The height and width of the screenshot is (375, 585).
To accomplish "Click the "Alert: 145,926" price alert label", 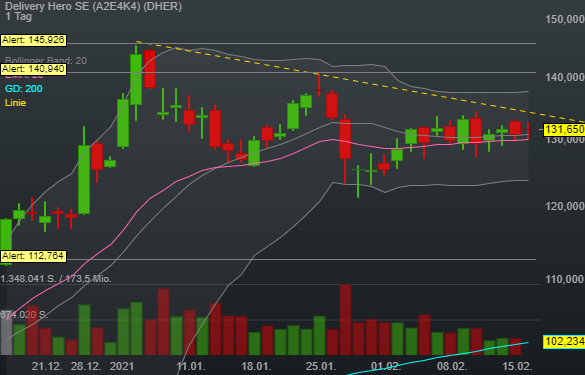I will (34, 40).
